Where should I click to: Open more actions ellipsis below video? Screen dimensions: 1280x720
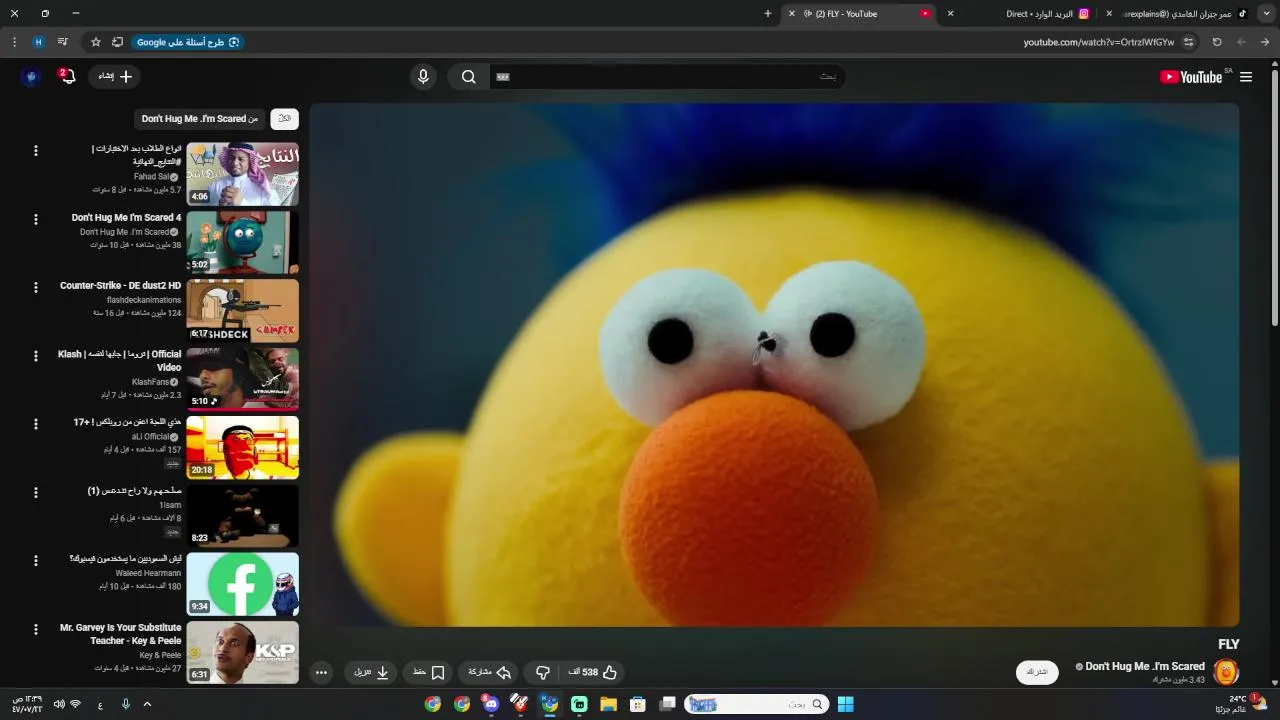321,673
